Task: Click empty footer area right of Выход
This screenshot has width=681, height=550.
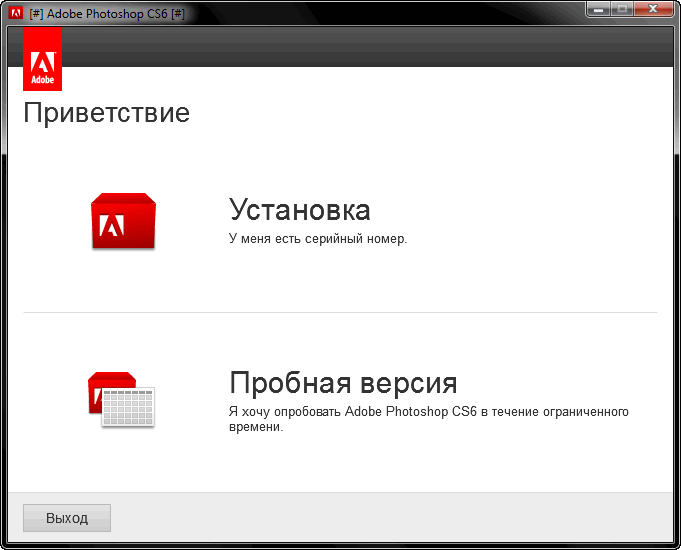Action: tap(390, 518)
